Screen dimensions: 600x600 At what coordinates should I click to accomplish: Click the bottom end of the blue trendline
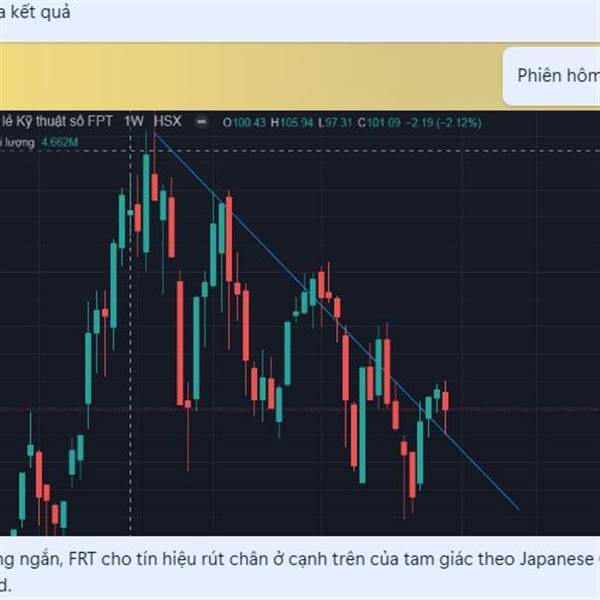518,510
